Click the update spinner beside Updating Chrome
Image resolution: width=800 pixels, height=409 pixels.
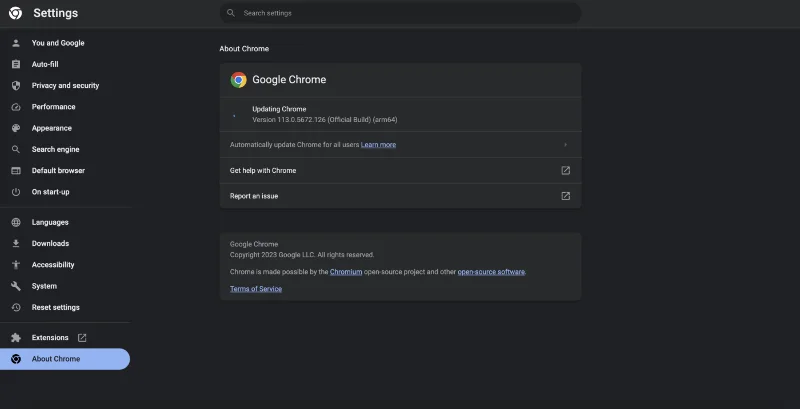click(x=234, y=115)
